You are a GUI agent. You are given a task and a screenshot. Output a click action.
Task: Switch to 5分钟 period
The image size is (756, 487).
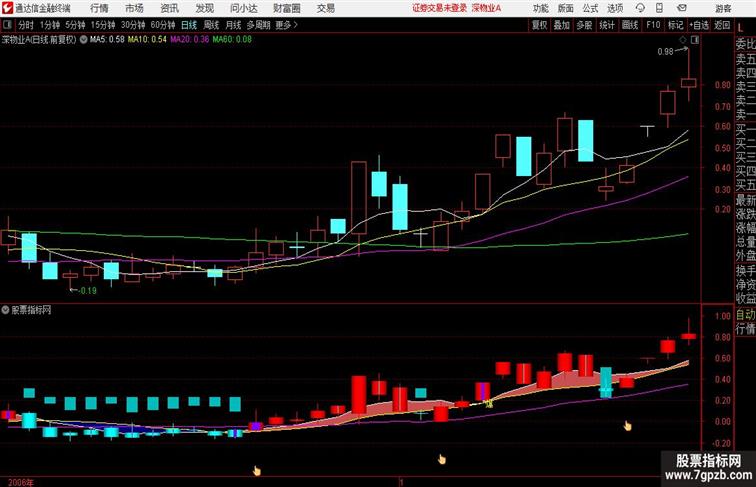tap(75, 25)
